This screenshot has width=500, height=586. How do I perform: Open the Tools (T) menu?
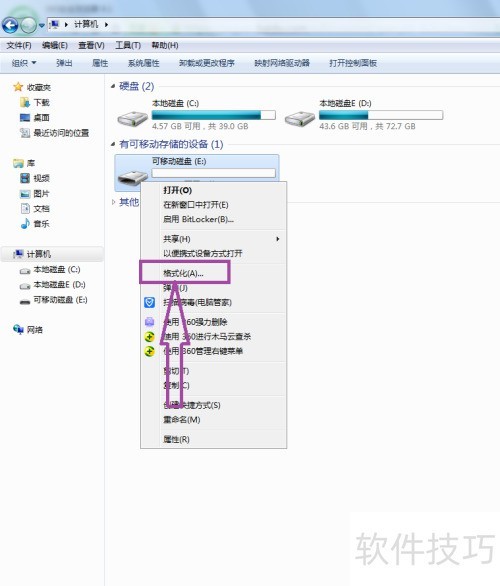tap(128, 46)
